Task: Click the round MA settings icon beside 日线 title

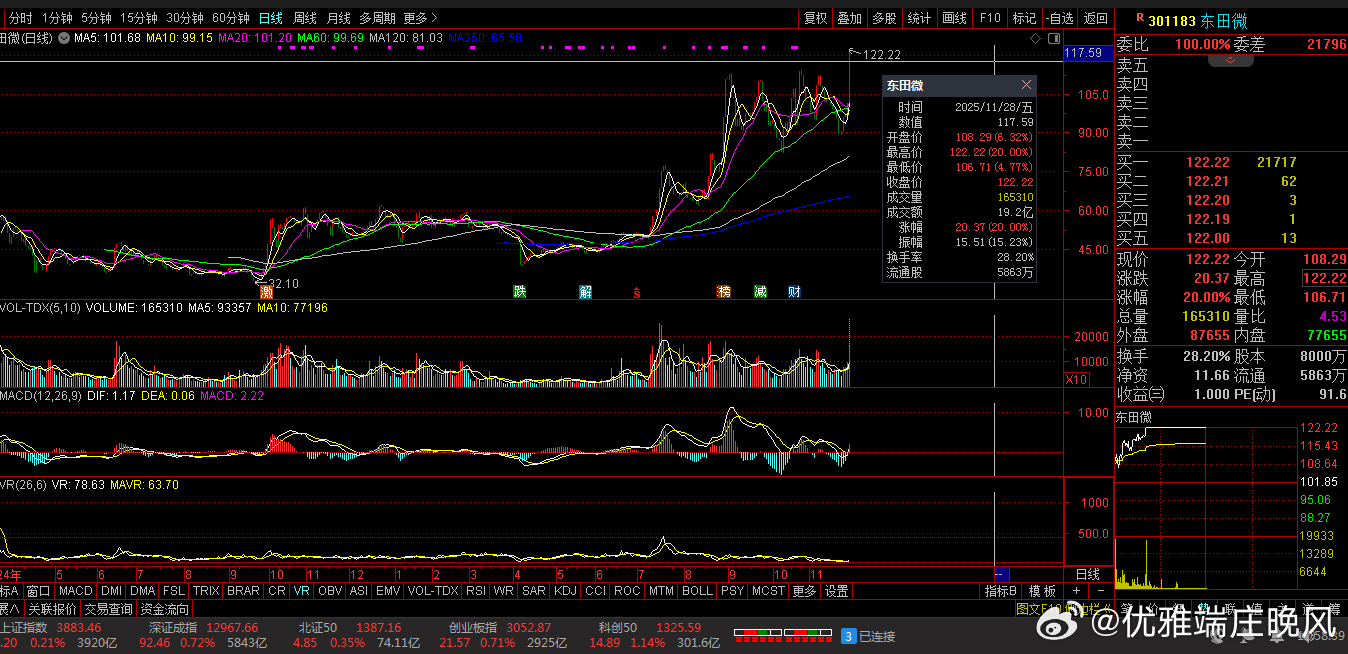Action: point(64,38)
